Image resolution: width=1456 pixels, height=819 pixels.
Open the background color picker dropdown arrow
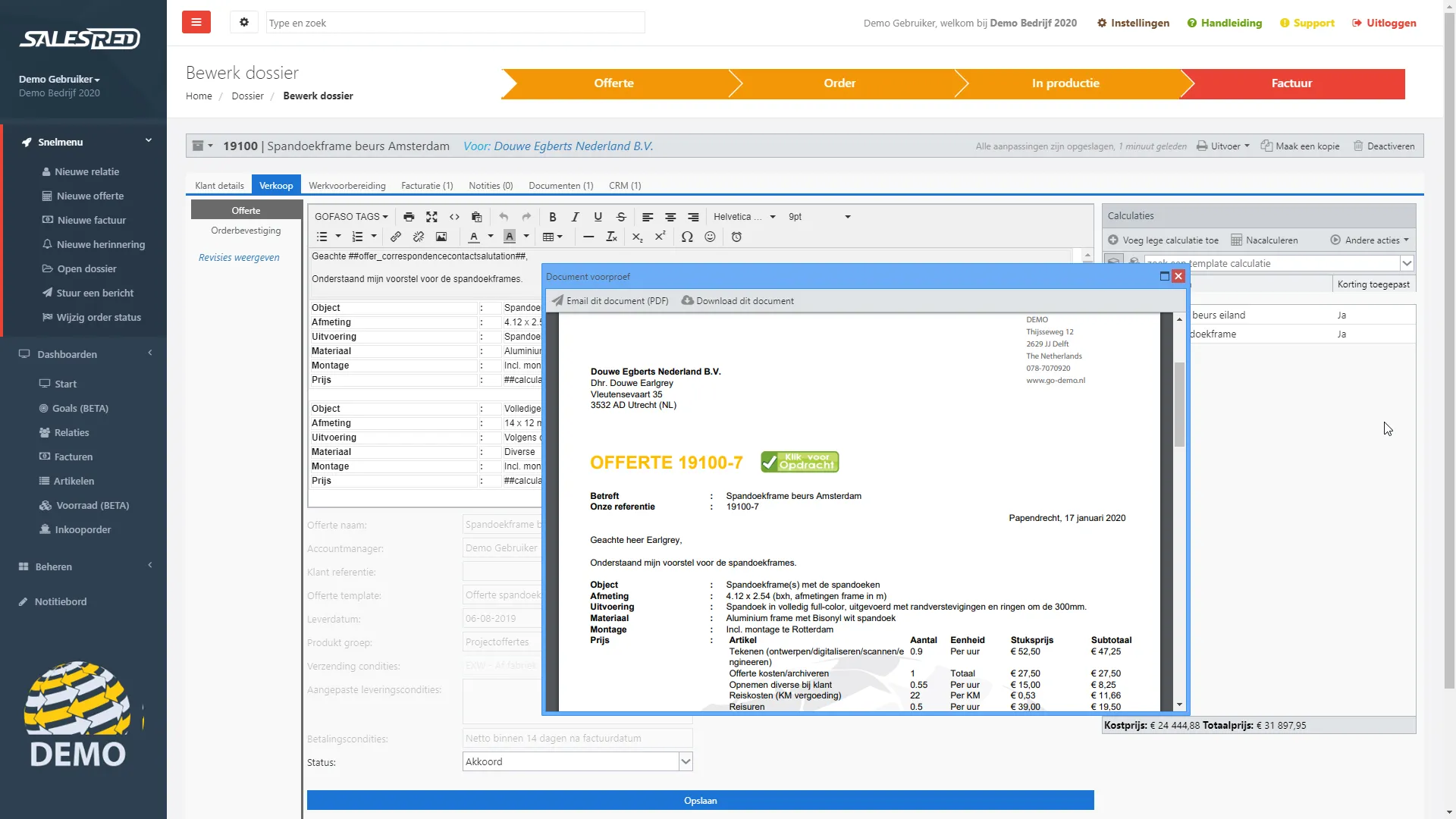tap(526, 237)
